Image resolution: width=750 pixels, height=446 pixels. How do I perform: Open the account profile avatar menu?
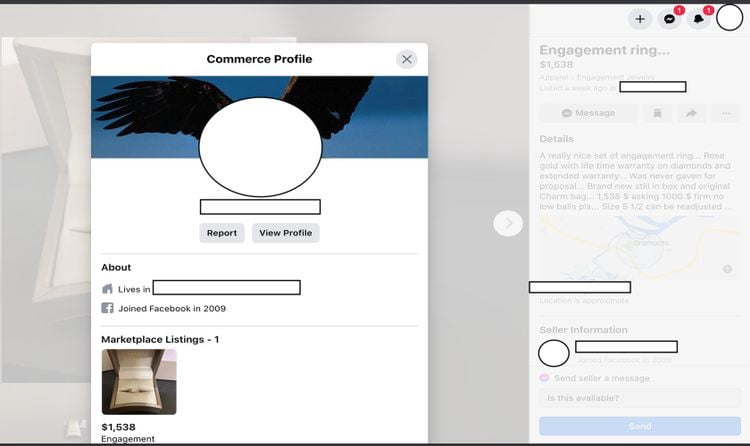[729, 18]
